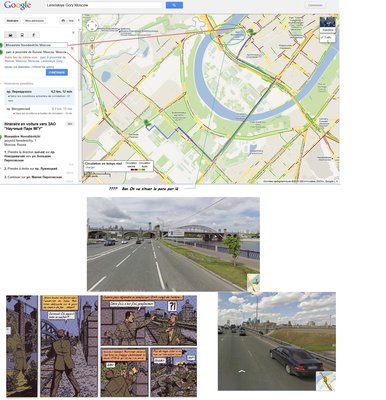Image resolution: width=386 pixels, height=400 pixels.
Task: Click the print icon in sidebar
Action: click(63, 21)
